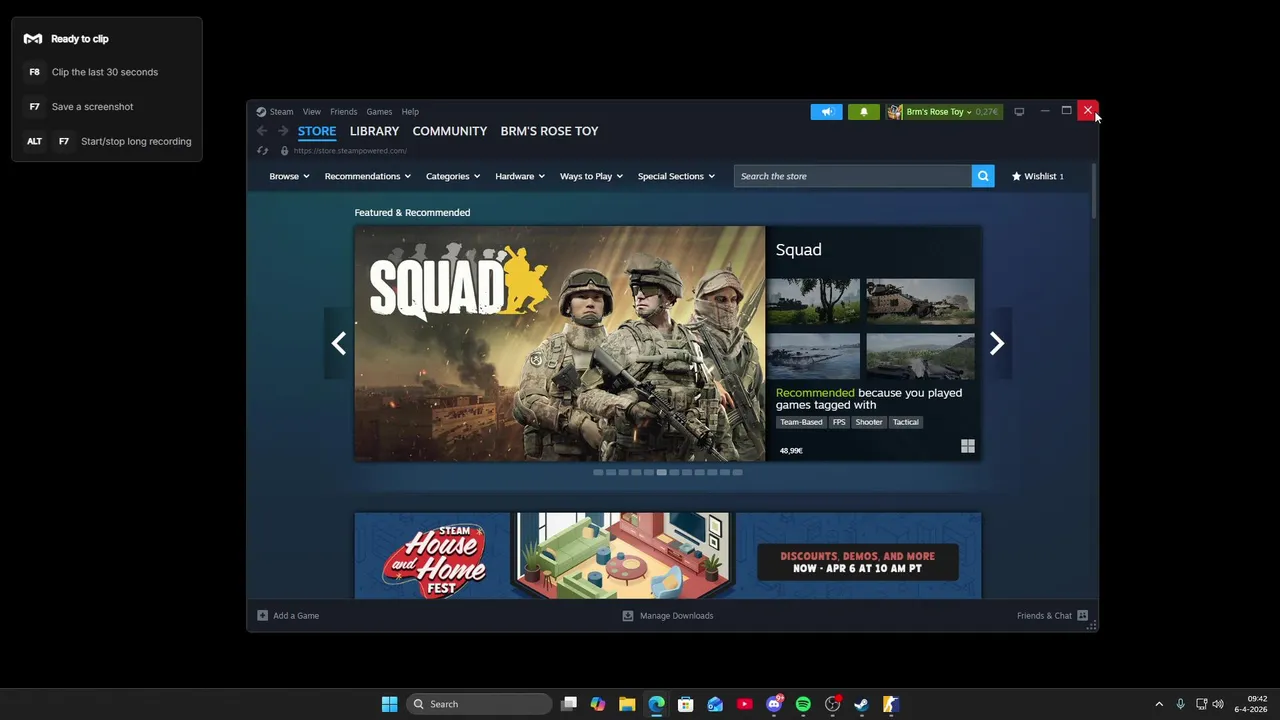1280x720 pixels.
Task: Click the Add a Game plus icon
Action: coord(262,616)
